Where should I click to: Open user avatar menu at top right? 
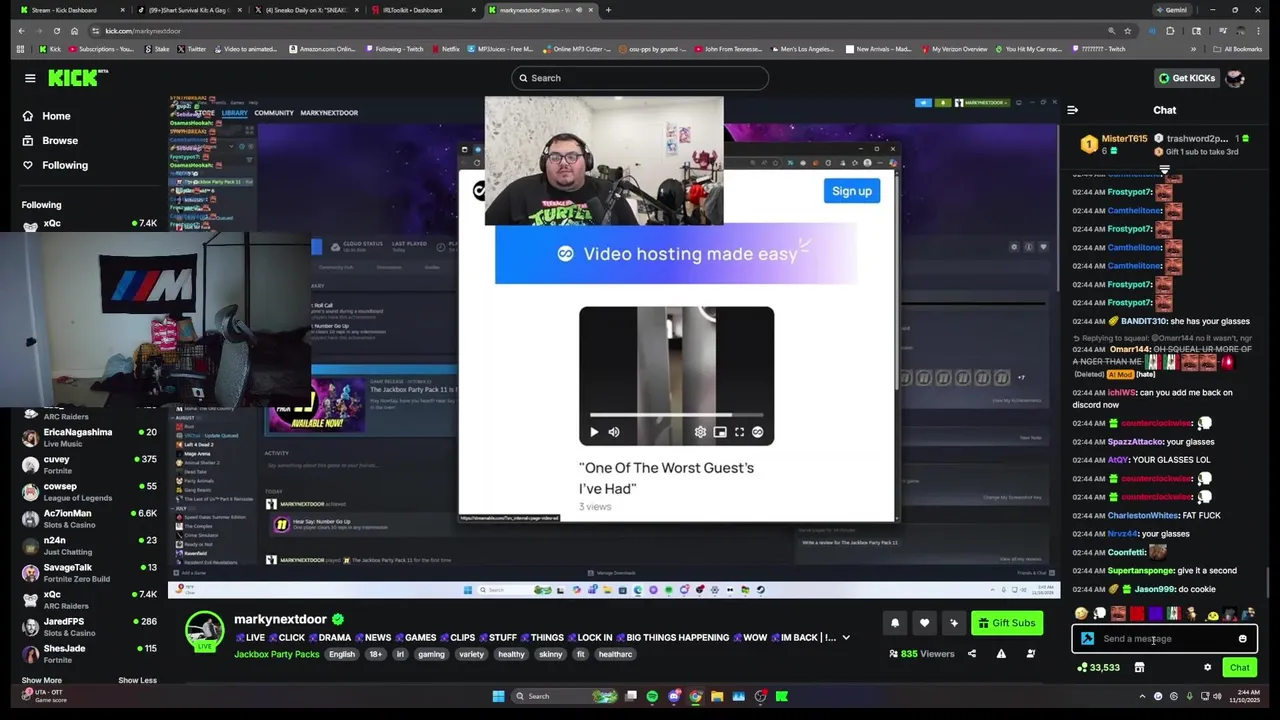click(1235, 78)
